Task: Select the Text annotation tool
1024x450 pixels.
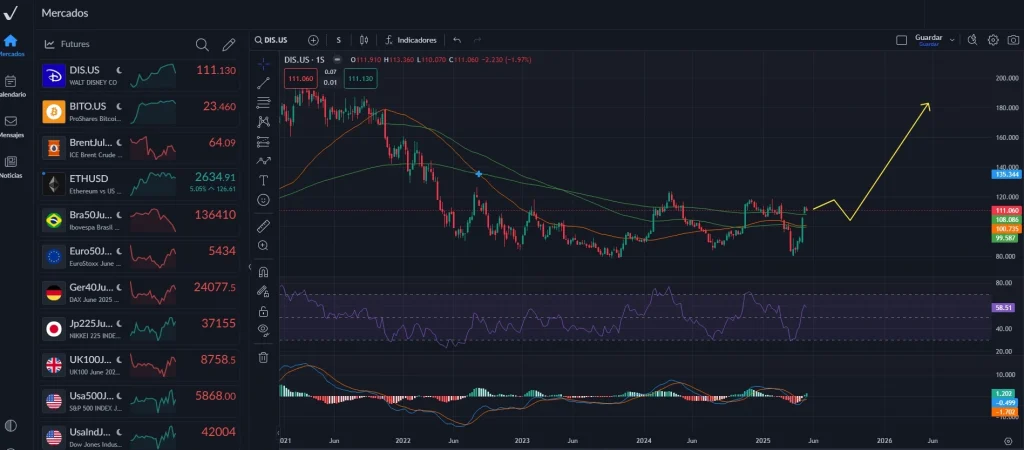Action: (x=263, y=180)
